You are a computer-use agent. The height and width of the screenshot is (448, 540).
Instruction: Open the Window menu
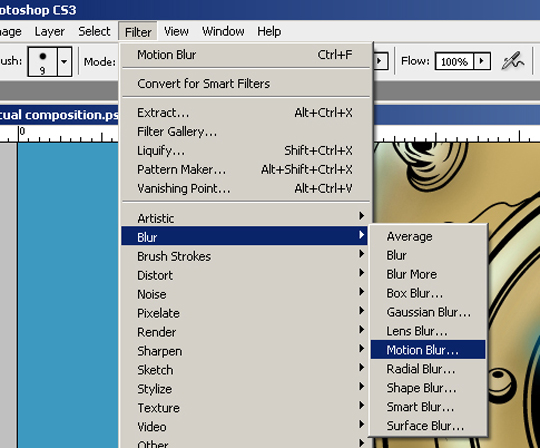(223, 32)
